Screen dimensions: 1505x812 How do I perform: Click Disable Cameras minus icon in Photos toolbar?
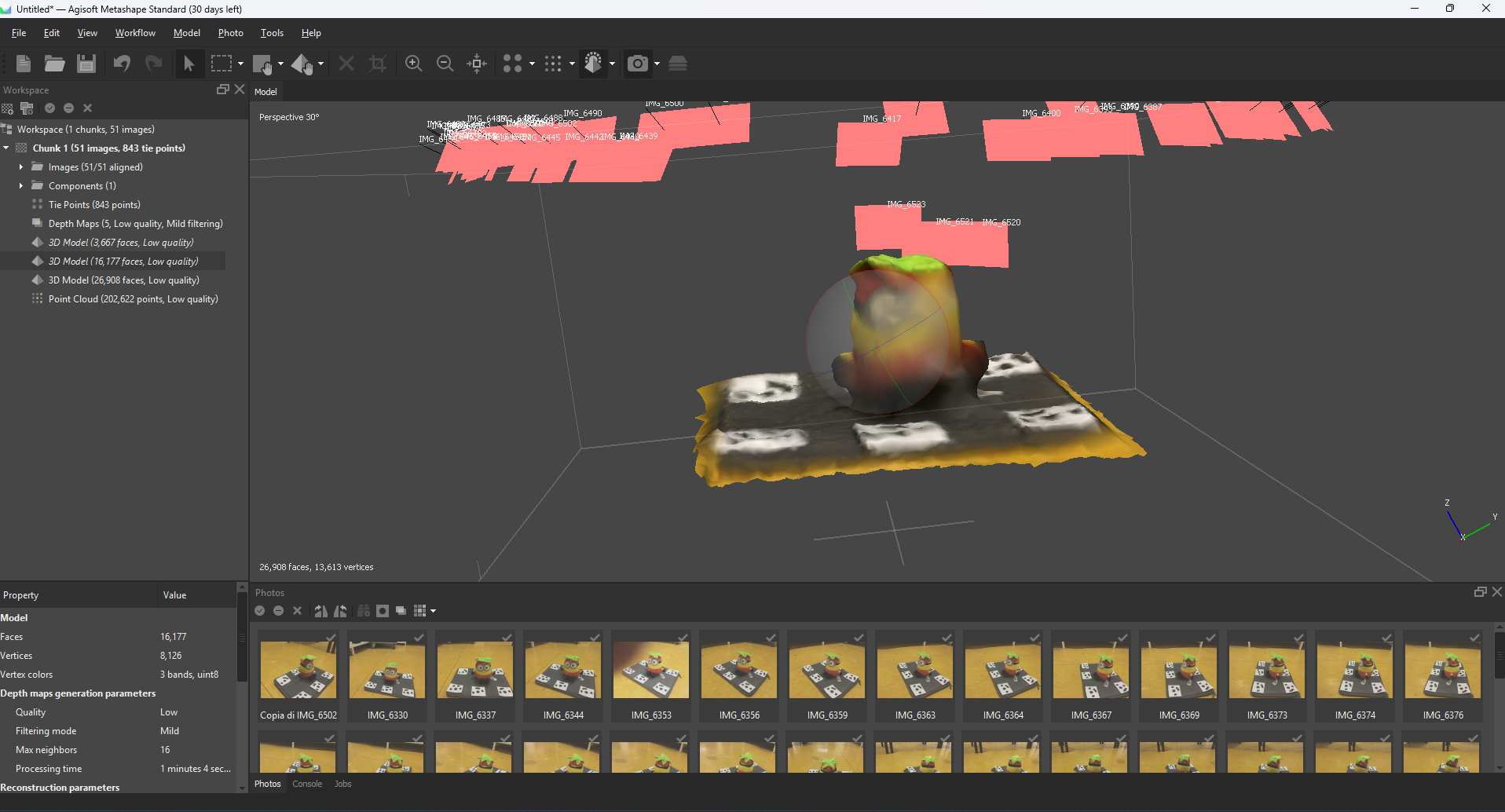click(279, 611)
